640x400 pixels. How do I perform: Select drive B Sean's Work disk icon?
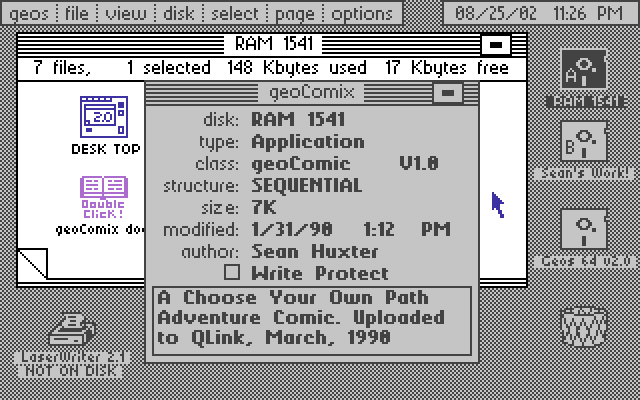click(584, 142)
